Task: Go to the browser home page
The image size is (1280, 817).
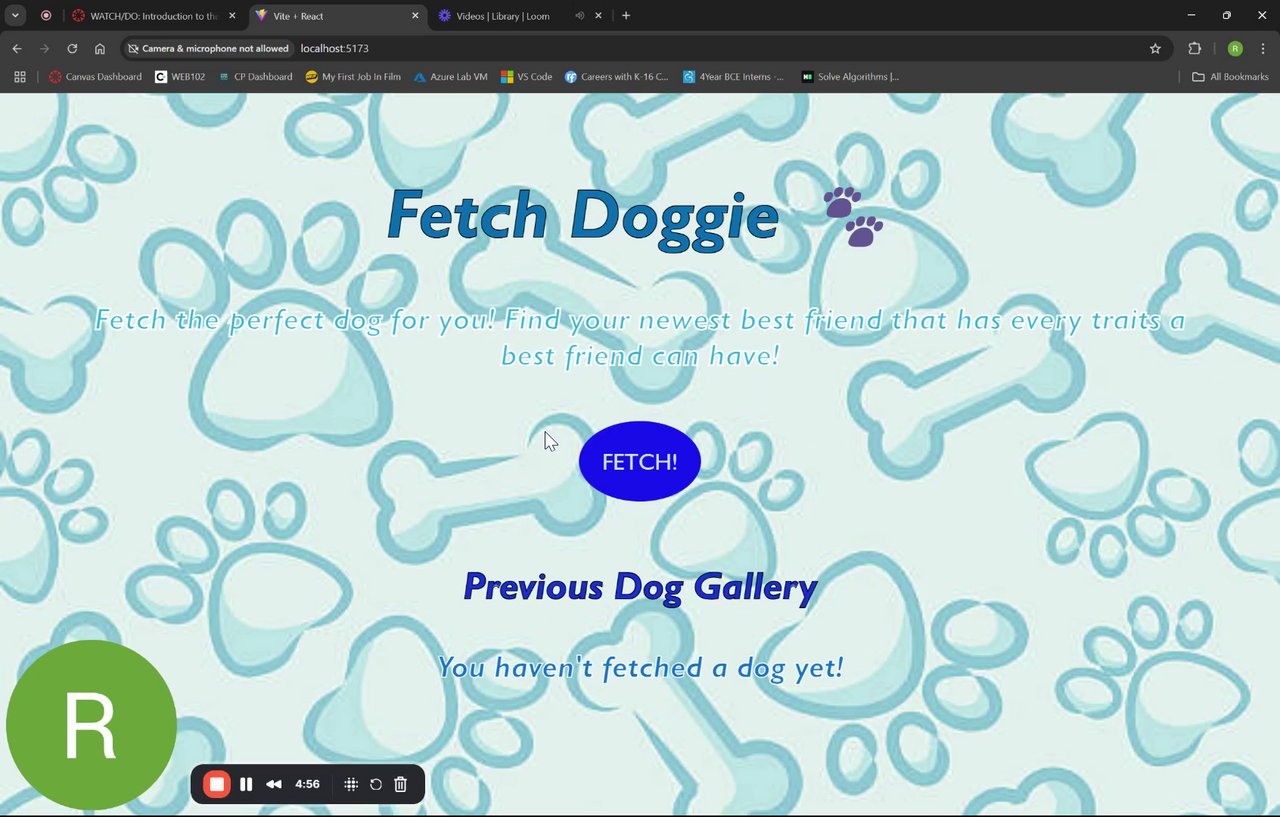Action: click(100, 48)
